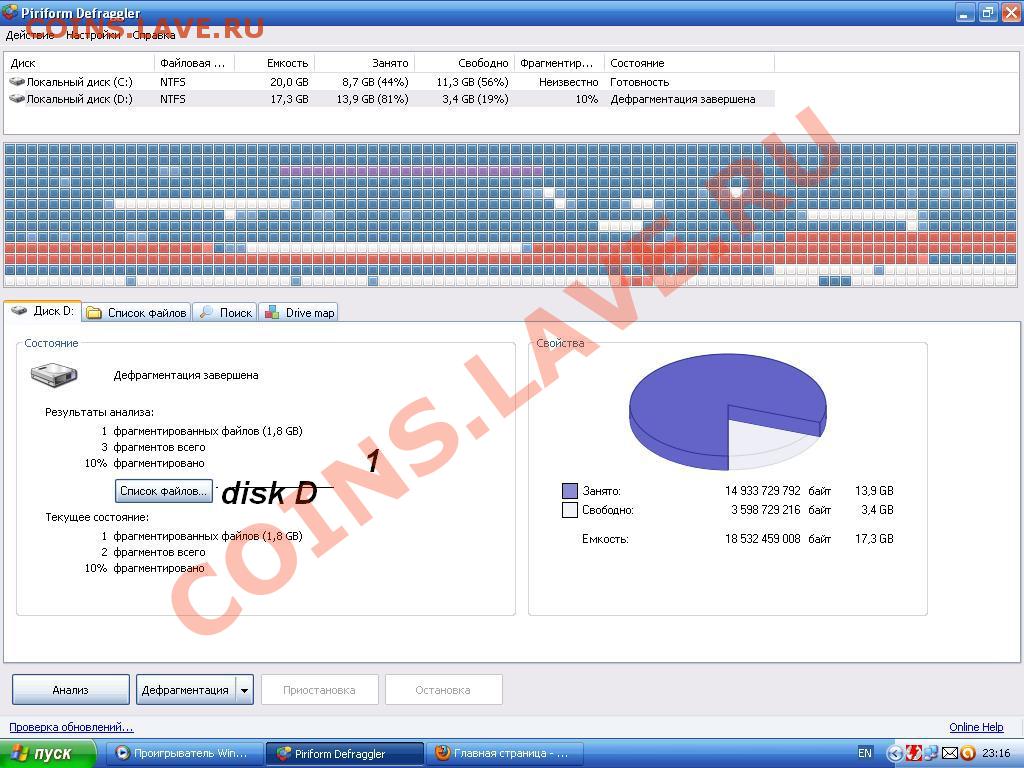Switch to the Drive map tab
The height and width of the screenshot is (768, 1024).
(299, 313)
